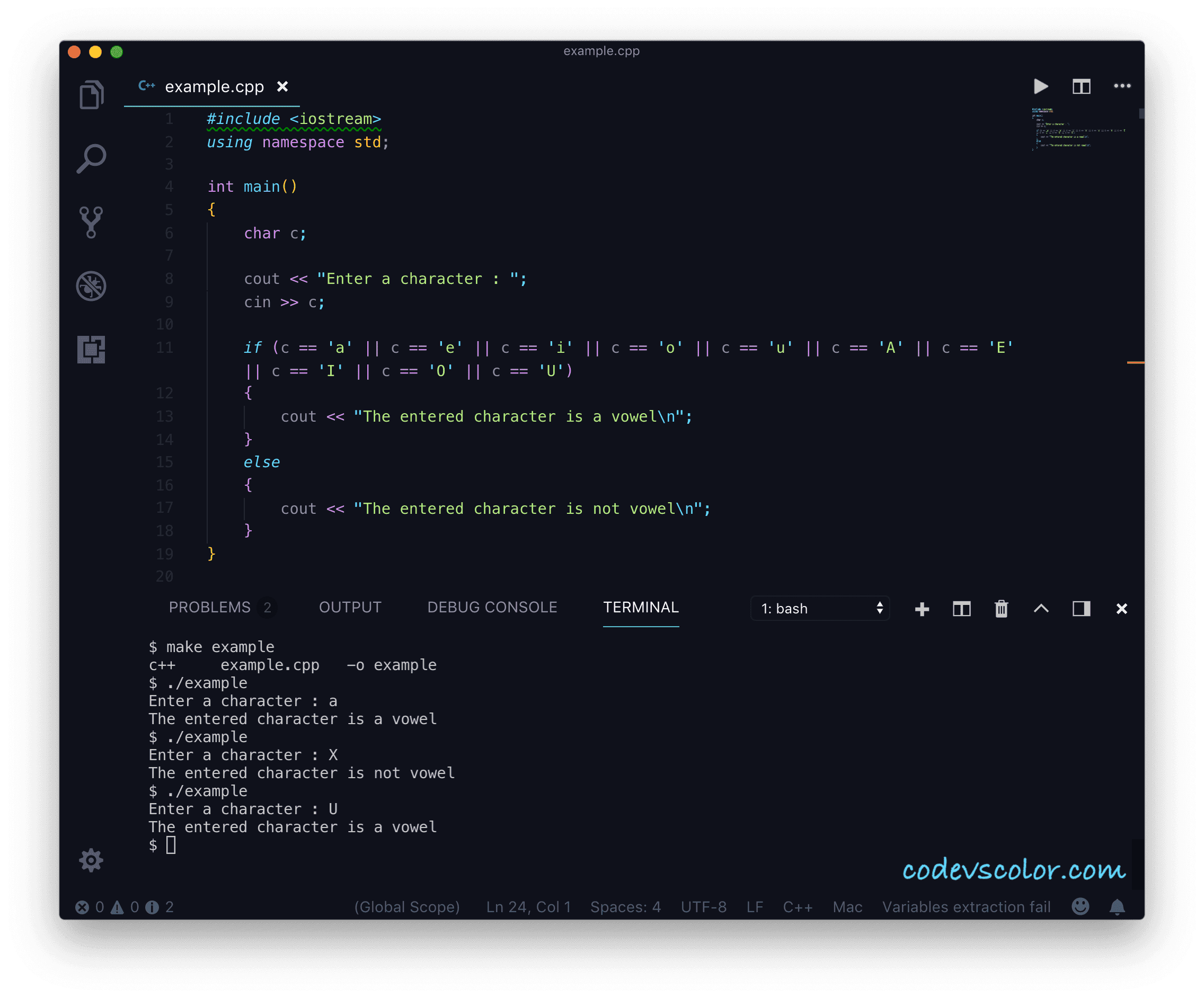The width and height of the screenshot is (1204, 998).
Task: Toggle panel position to the right
Action: (x=1081, y=609)
